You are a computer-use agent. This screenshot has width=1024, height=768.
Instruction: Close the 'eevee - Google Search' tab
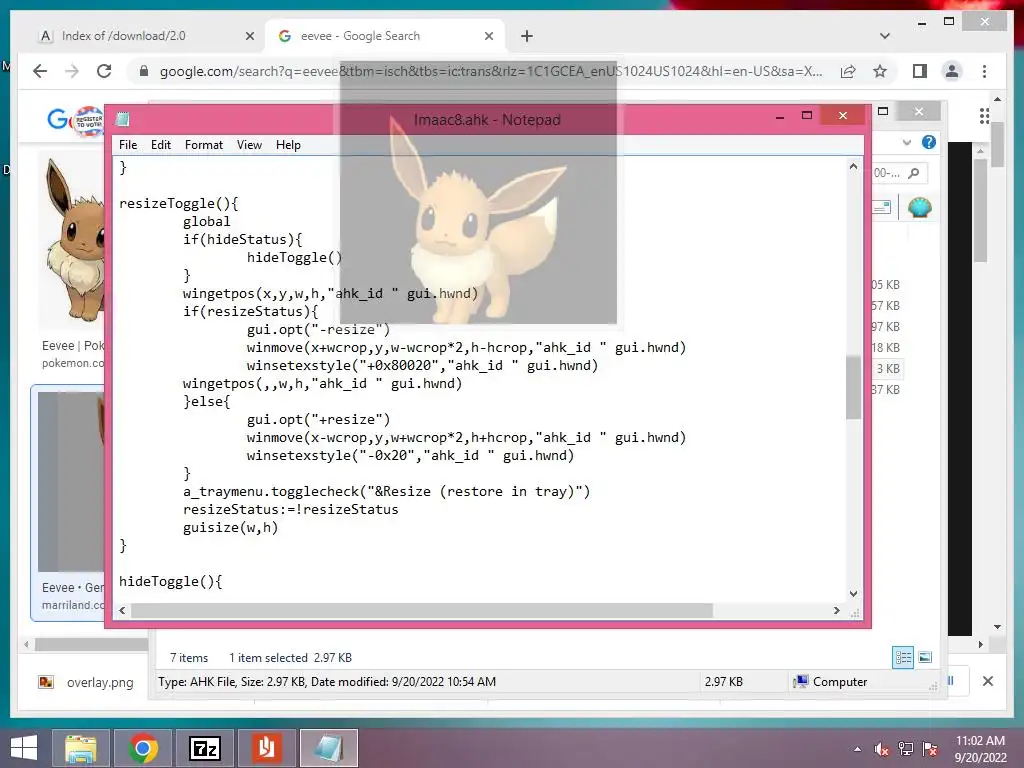click(488, 37)
